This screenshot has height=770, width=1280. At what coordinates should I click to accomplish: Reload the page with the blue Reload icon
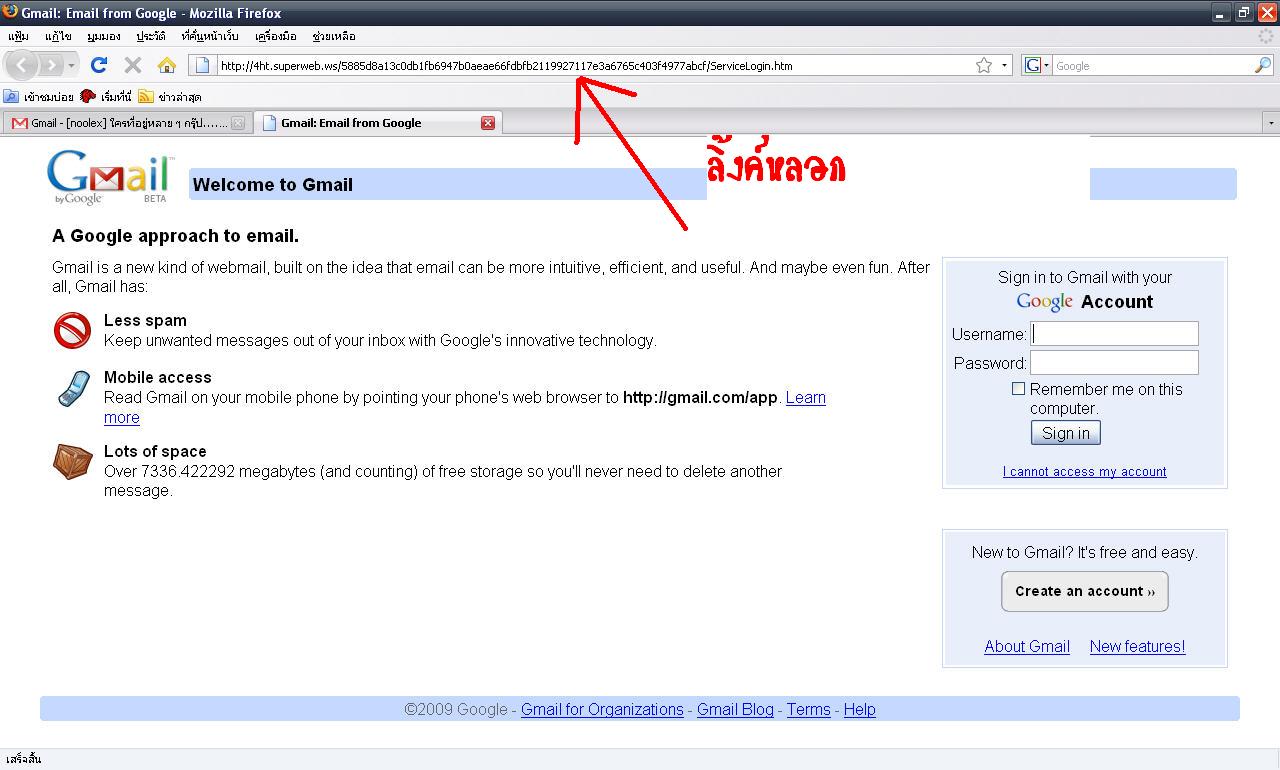pos(98,65)
